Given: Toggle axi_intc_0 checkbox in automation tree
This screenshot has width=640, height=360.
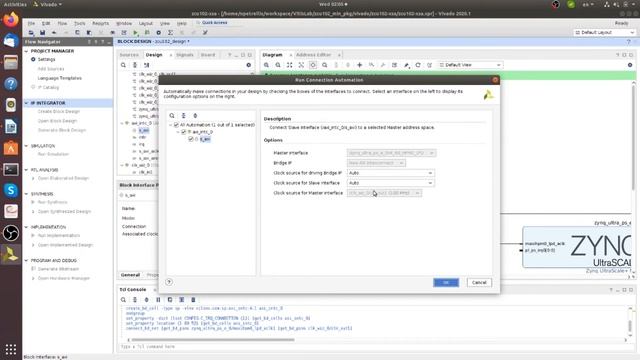Looking at the screenshot, I should tap(184, 132).
